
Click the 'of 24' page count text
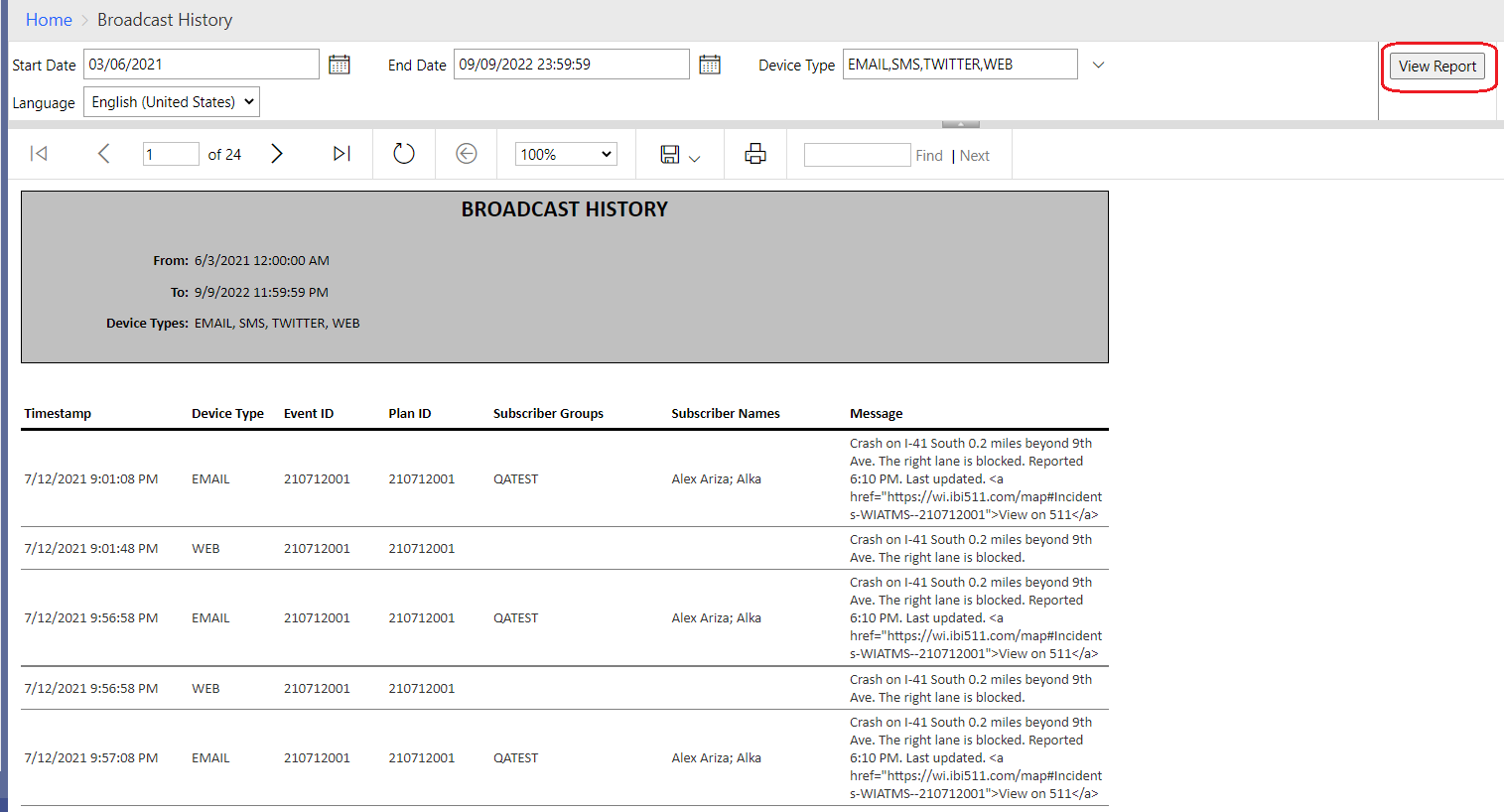pos(224,155)
